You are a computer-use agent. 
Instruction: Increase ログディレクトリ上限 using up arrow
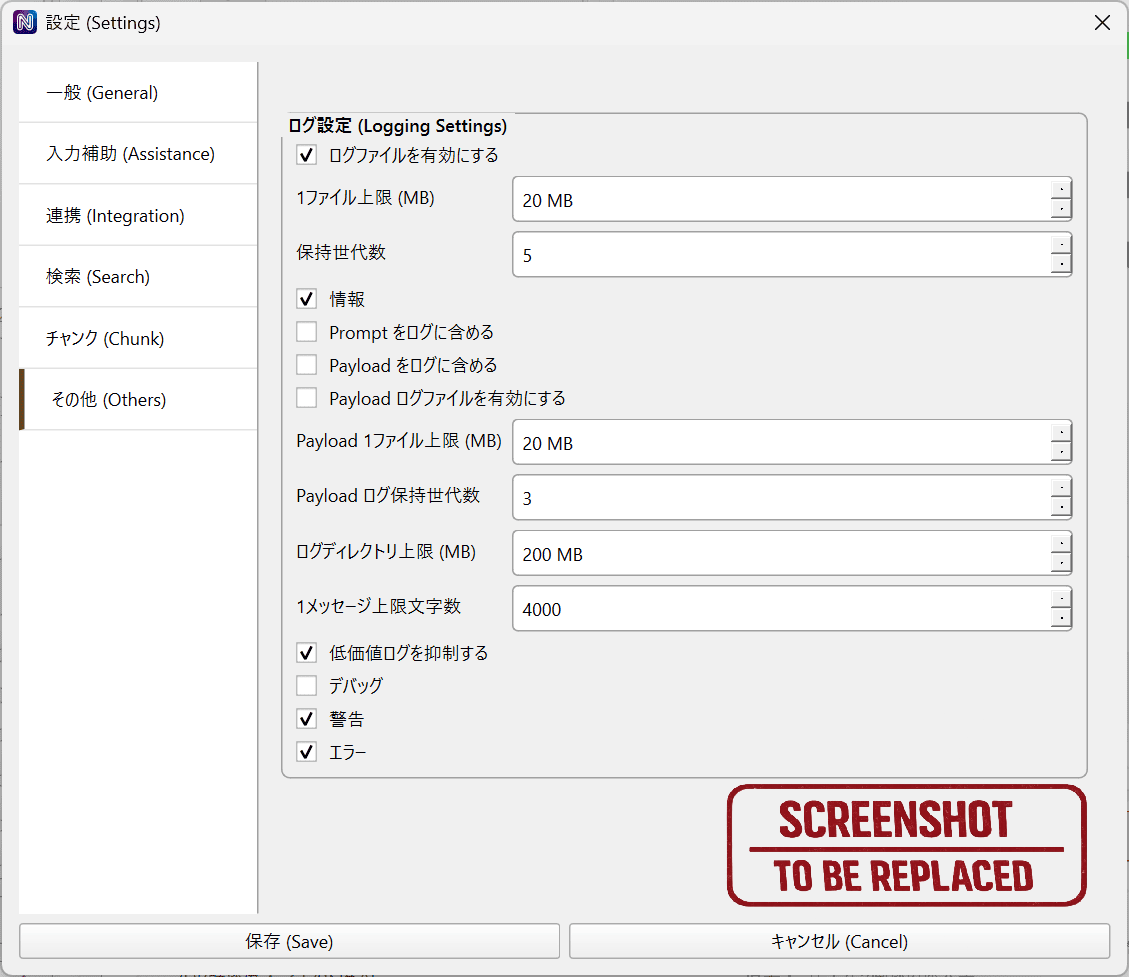tap(1061, 543)
